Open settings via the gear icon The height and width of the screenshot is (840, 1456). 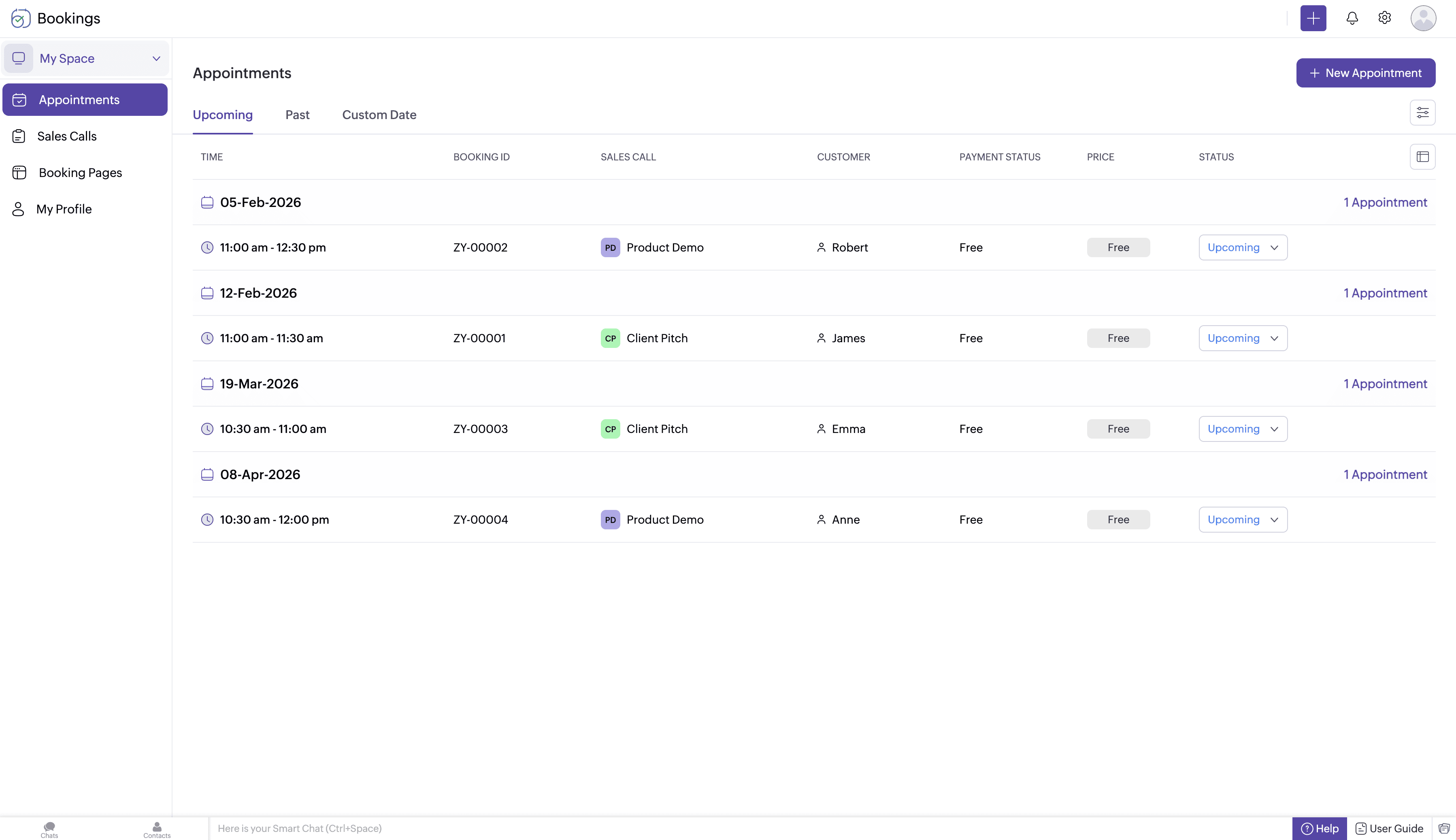1384,18
